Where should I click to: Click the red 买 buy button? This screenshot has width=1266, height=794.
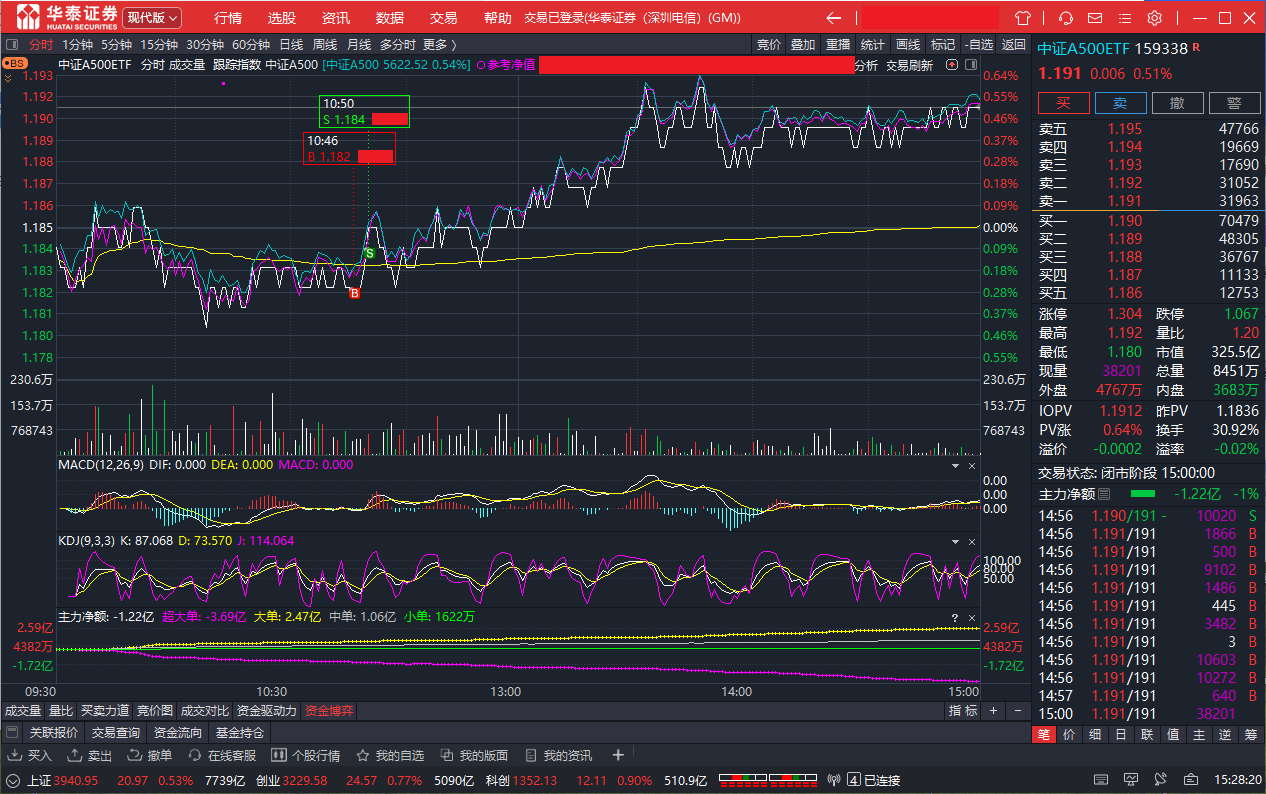[x=1064, y=103]
